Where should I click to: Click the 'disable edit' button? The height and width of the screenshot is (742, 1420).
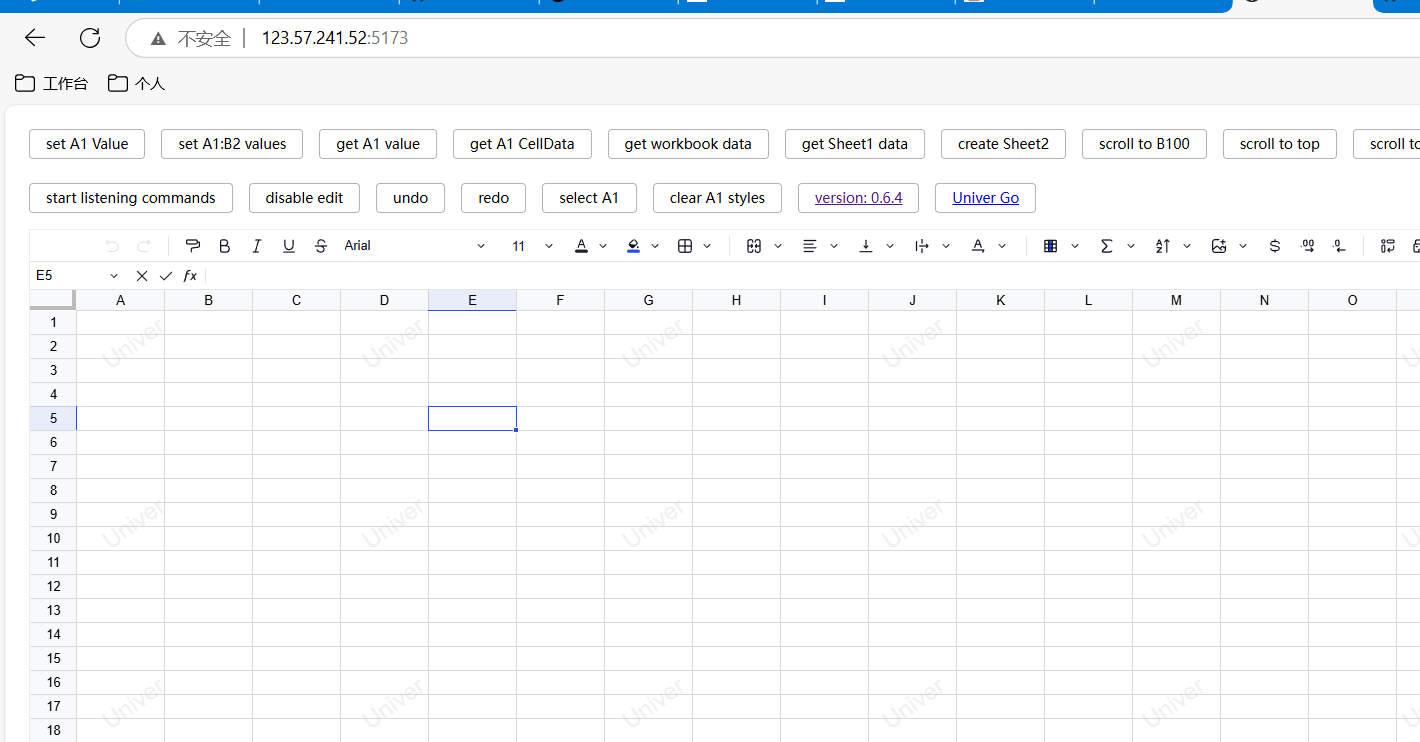[x=304, y=198]
